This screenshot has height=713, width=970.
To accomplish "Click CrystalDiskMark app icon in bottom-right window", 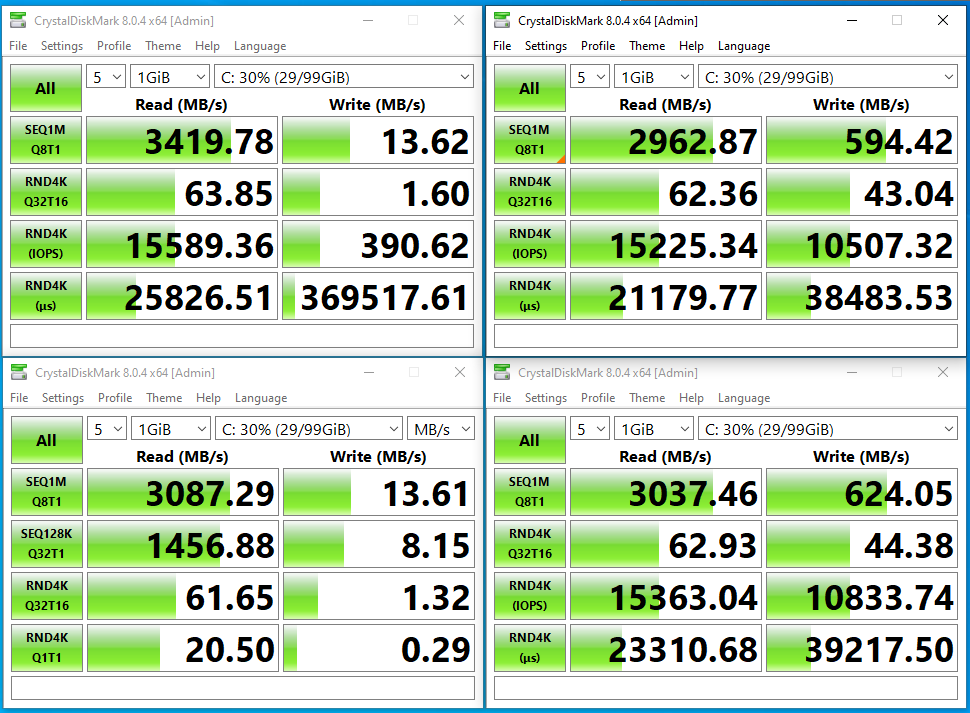I will (502, 372).
